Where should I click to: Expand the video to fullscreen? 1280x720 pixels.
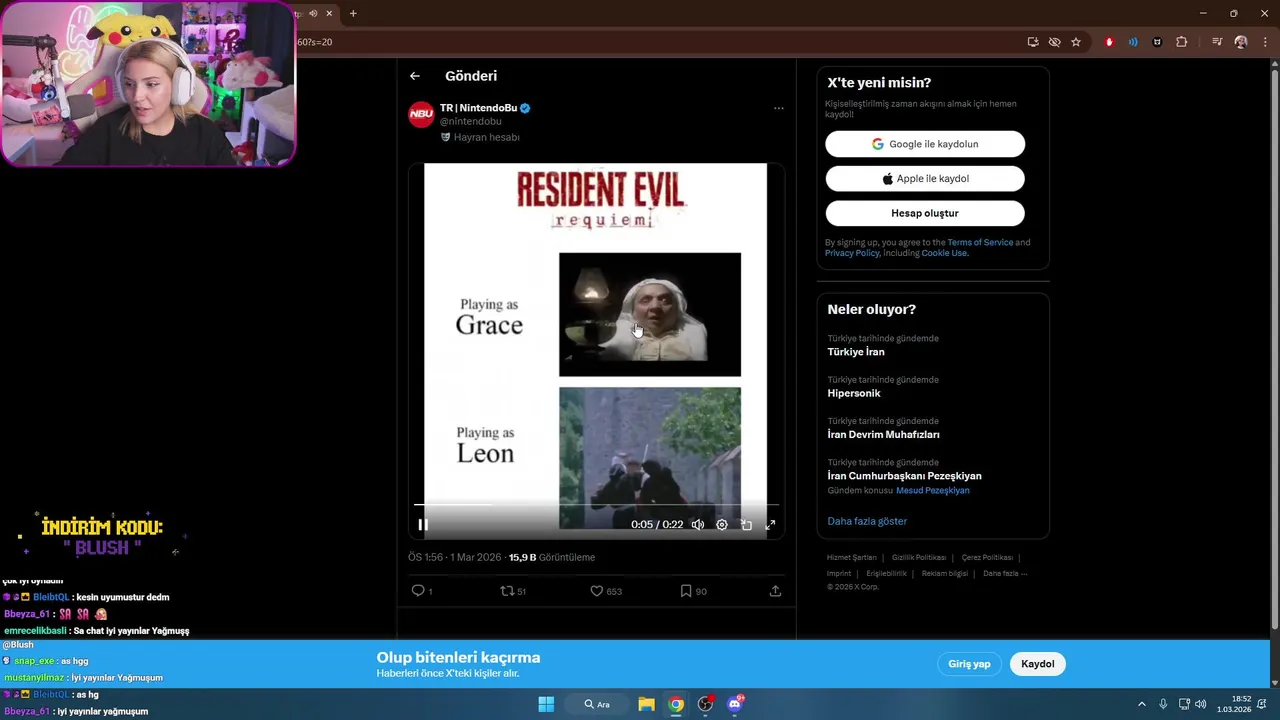coord(770,524)
